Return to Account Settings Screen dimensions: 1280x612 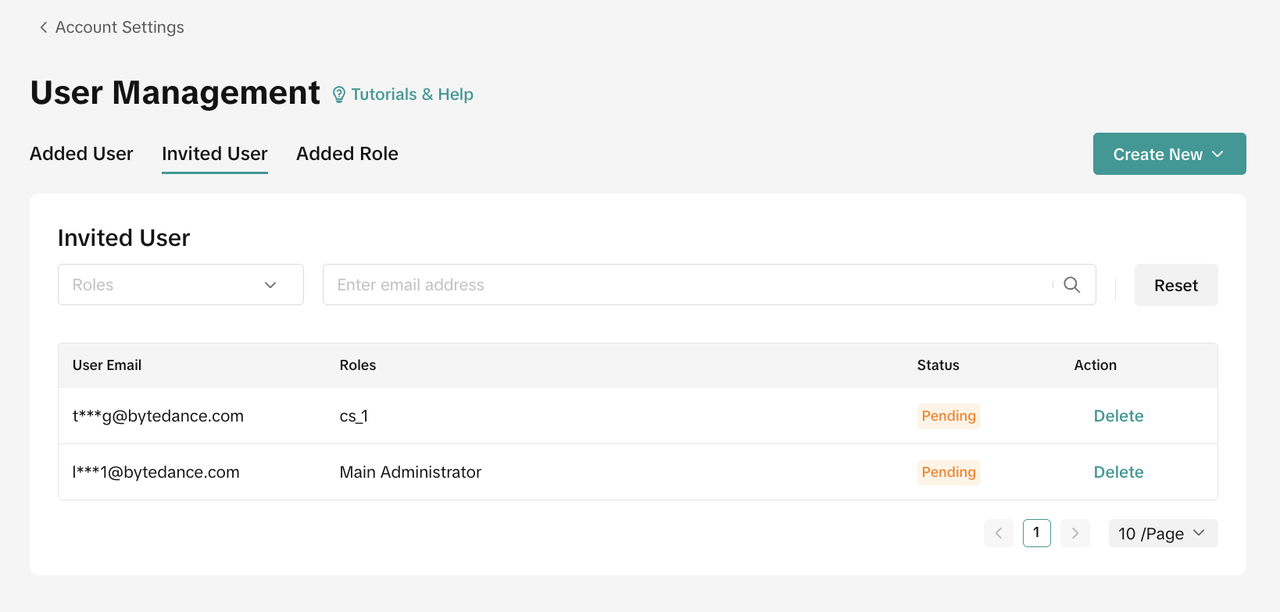coord(119,28)
